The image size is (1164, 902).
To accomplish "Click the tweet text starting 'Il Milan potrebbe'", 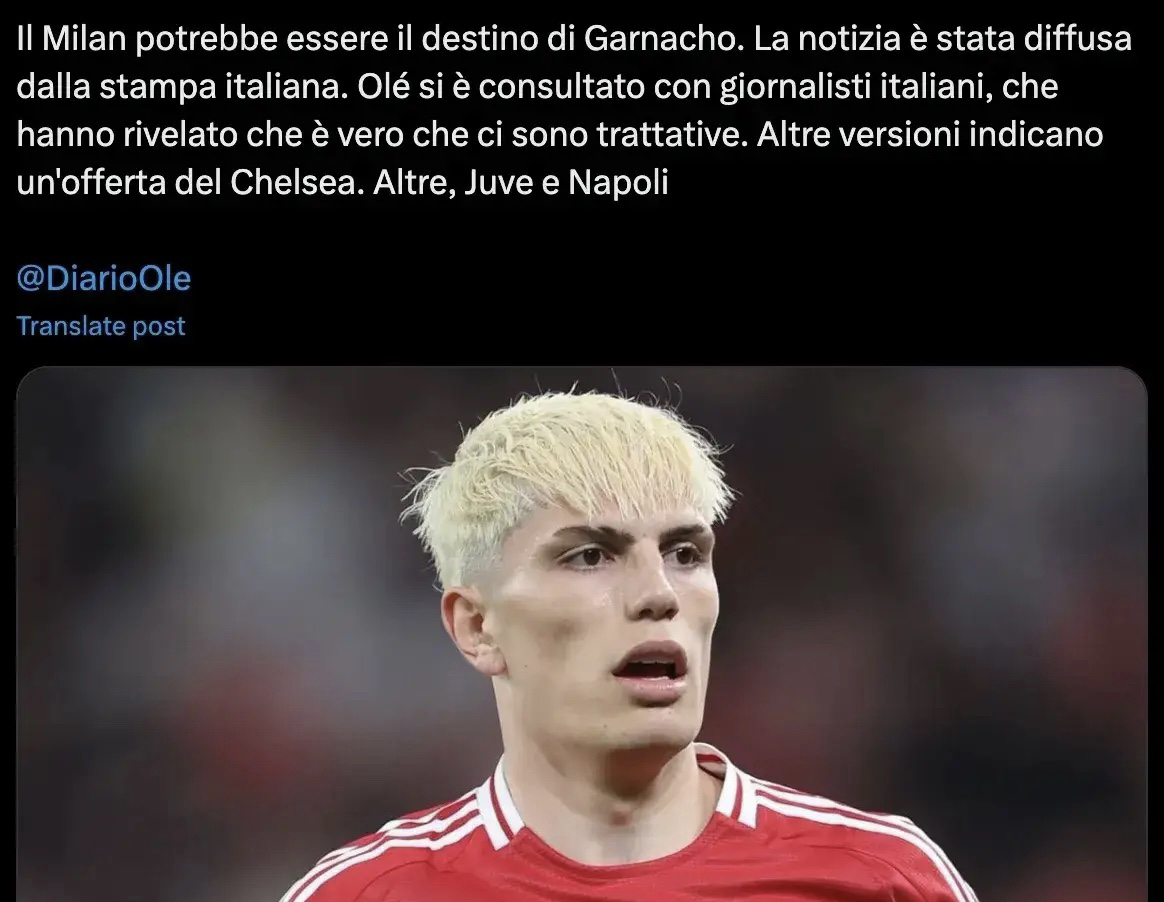I will click(574, 111).
